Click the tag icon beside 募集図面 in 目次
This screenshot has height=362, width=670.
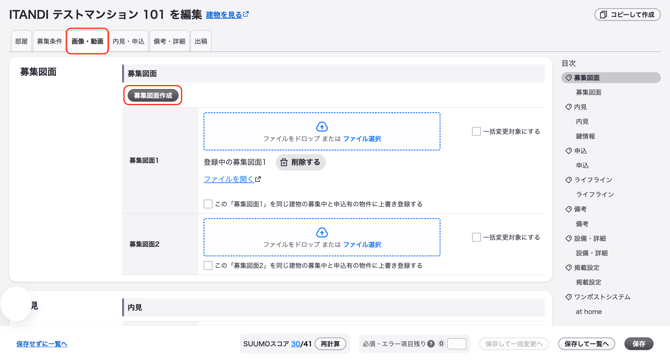click(x=568, y=78)
